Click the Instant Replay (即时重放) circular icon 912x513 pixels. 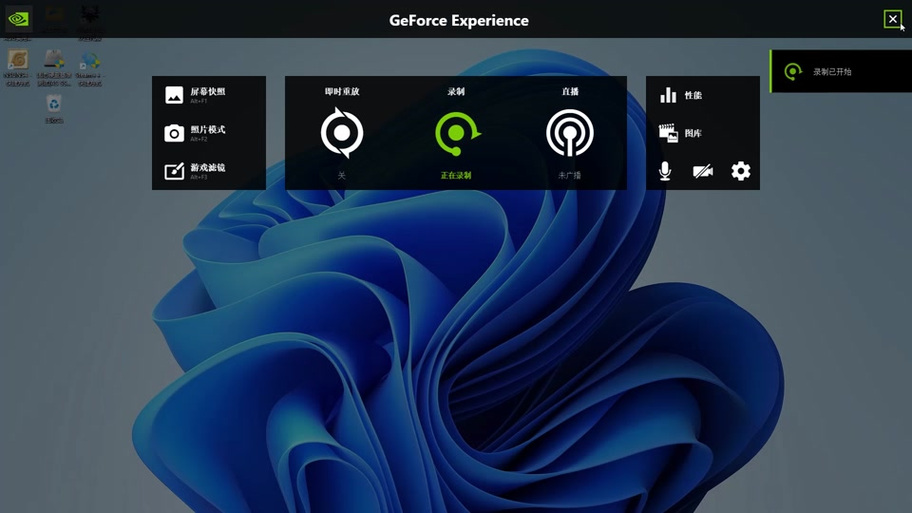(342, 133)
